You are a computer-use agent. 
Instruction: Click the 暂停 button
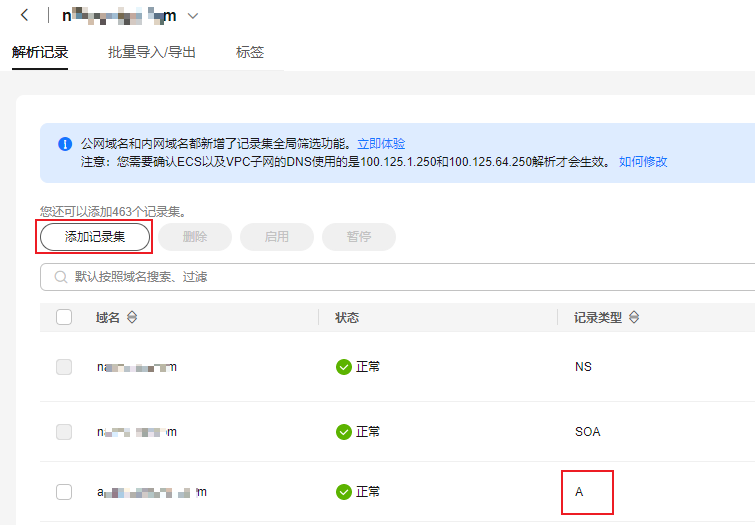358,237
